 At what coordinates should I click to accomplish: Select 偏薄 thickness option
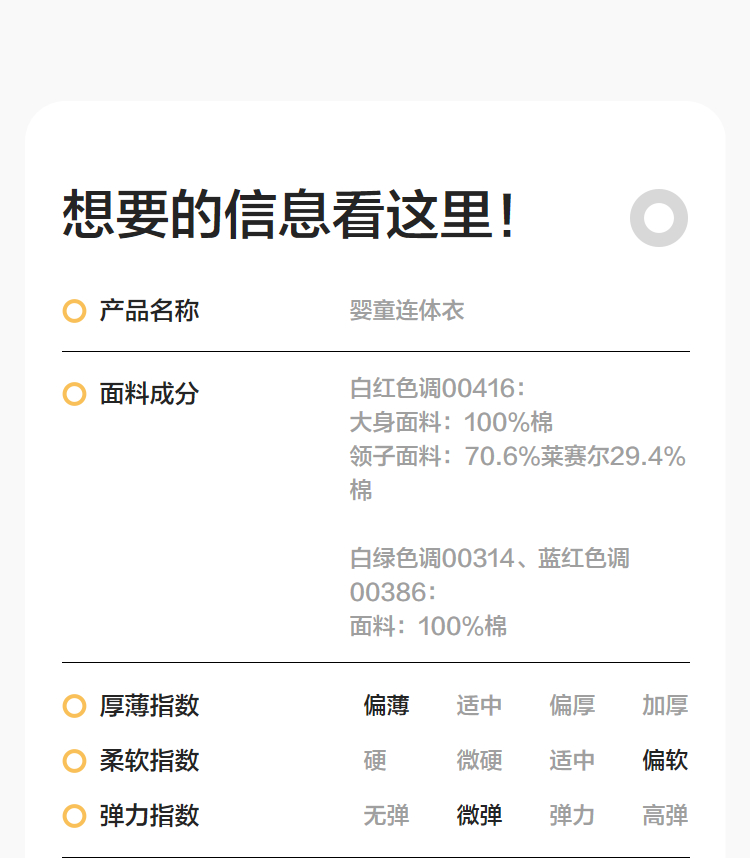pos(386,706)
